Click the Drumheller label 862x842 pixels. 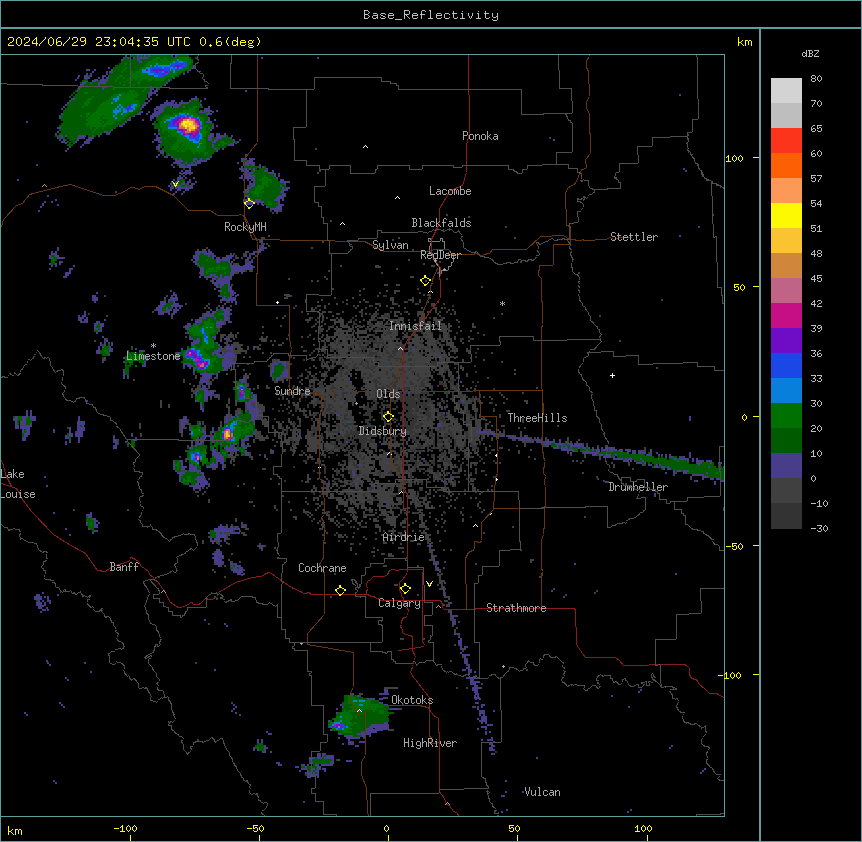638,487
